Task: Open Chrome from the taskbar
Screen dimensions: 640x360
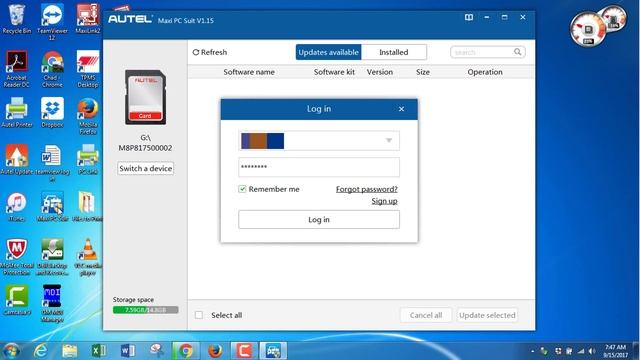Action: [x=186, y=351]
